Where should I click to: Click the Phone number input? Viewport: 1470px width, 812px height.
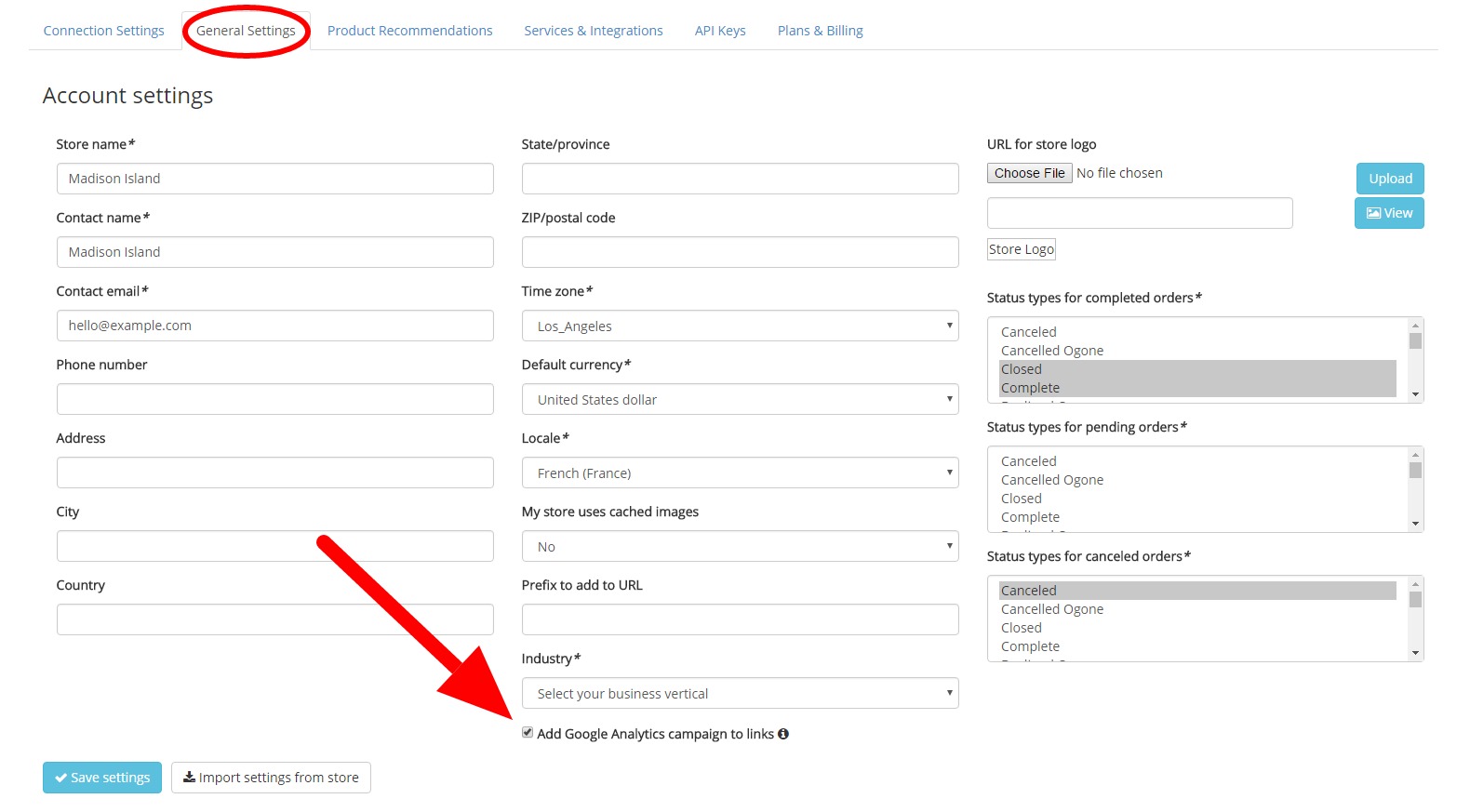tap(274, 399)
